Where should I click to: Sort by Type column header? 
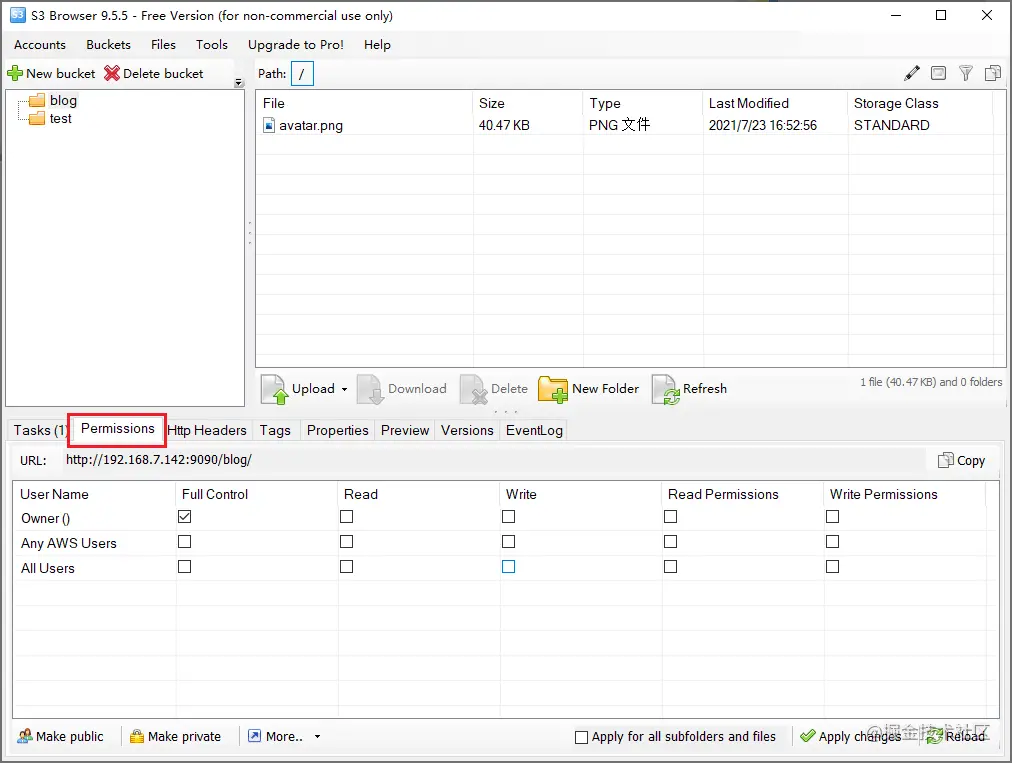643,103
